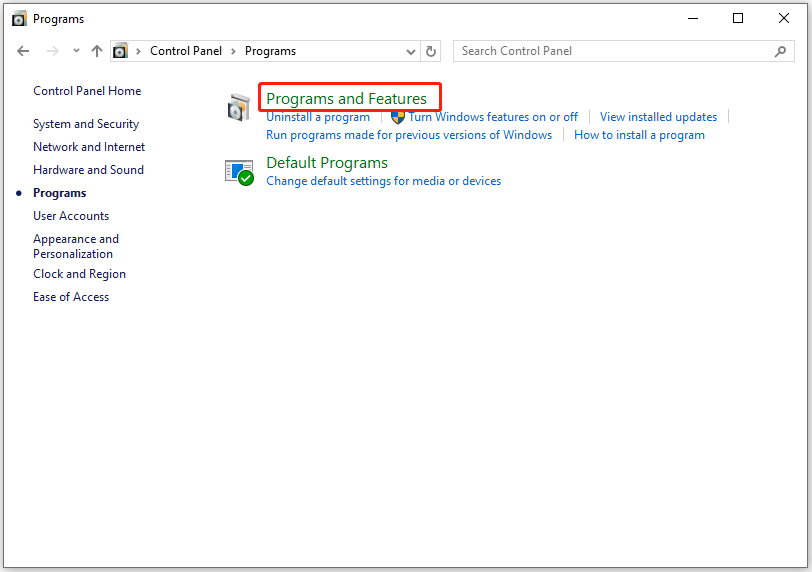Open Run programs made for previous versions
Image resolution: width=812 pixels, height=572 pixels.
(409, 135)
